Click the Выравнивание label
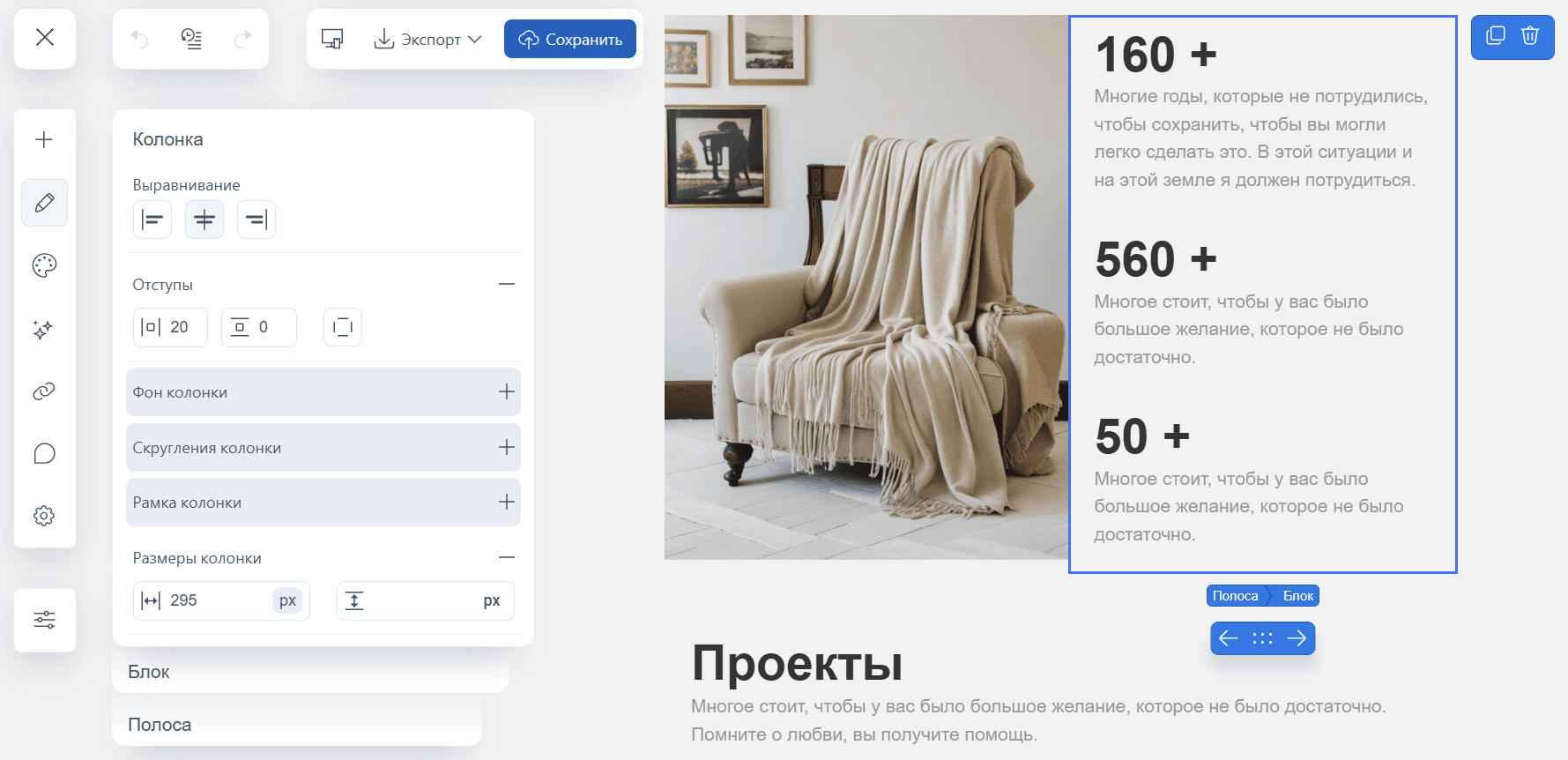Viewport: 1568px width, 760px height. click(186, 185)
